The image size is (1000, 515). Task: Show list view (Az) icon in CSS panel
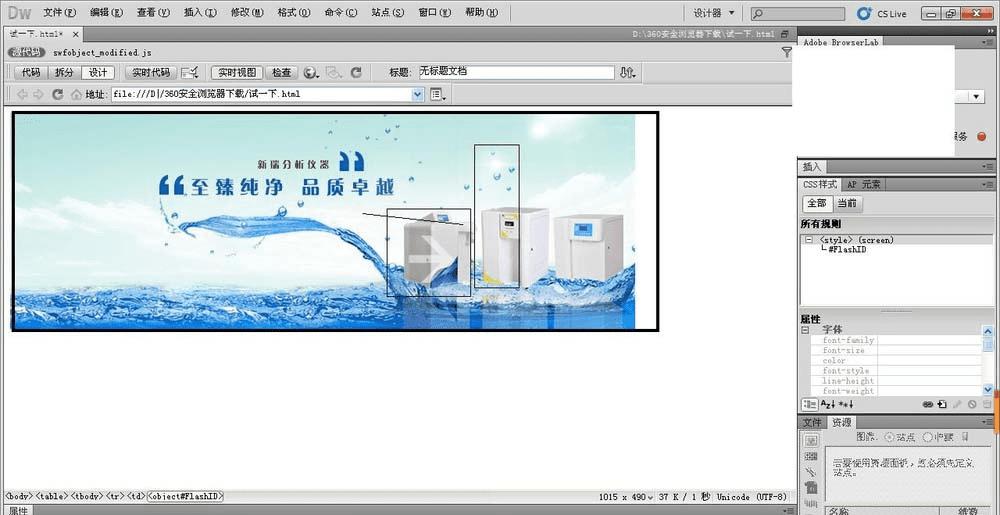pos(828,404)
